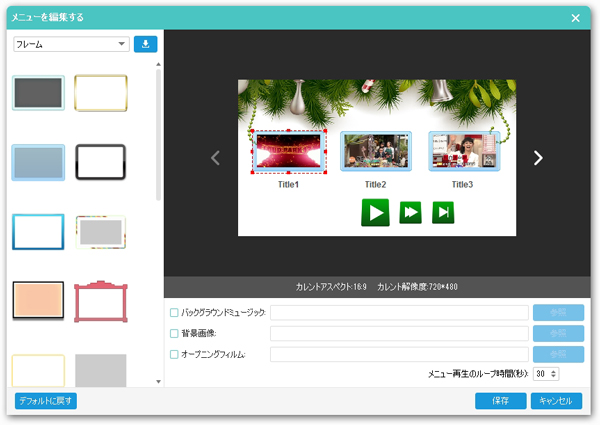The height and width of the screenshot is (425, 600).
Task: Click デフォルトに戻す to reset defaults
Action: point(46,401)
